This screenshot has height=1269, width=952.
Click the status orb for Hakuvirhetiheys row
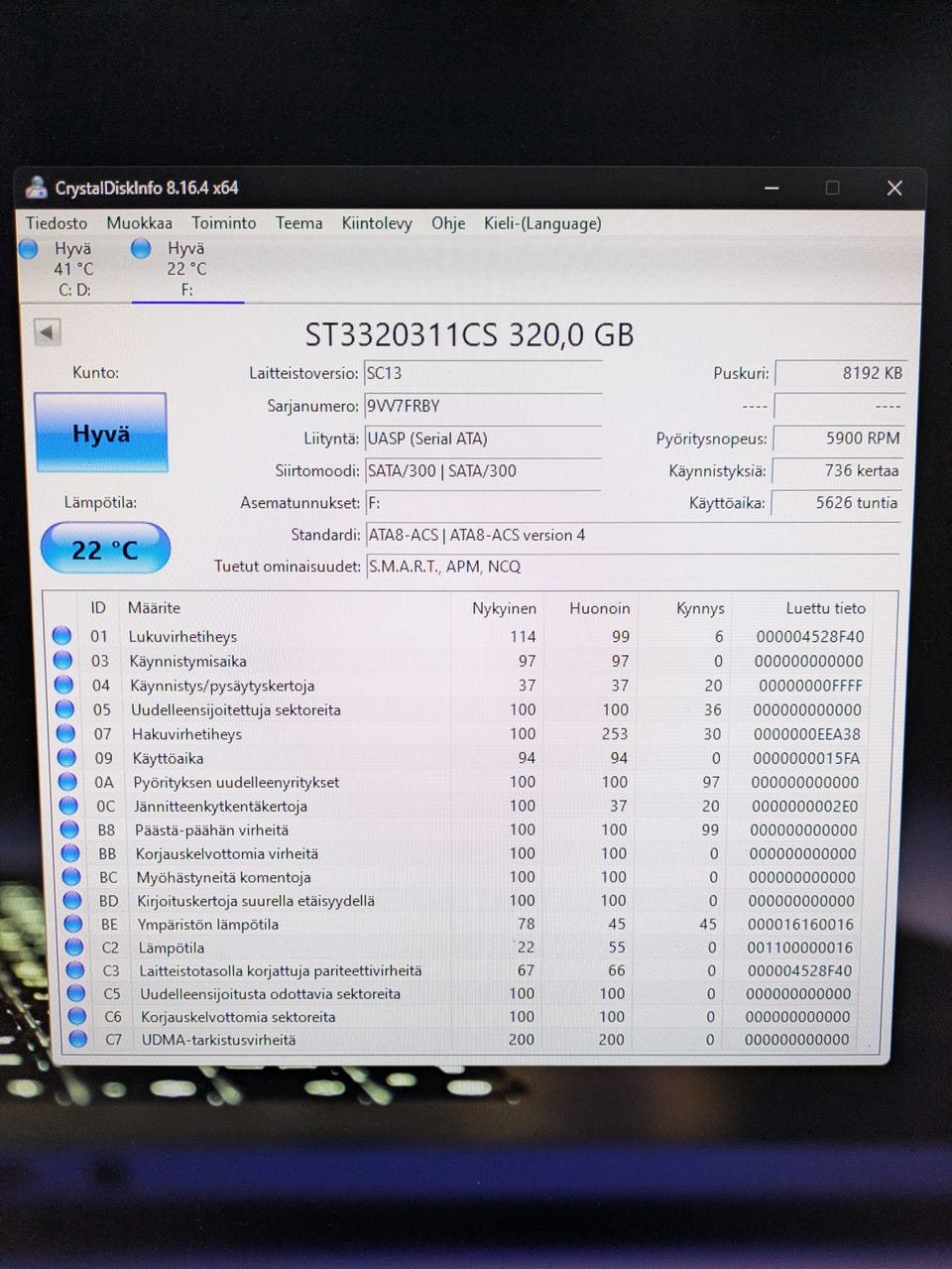point(65,733)
